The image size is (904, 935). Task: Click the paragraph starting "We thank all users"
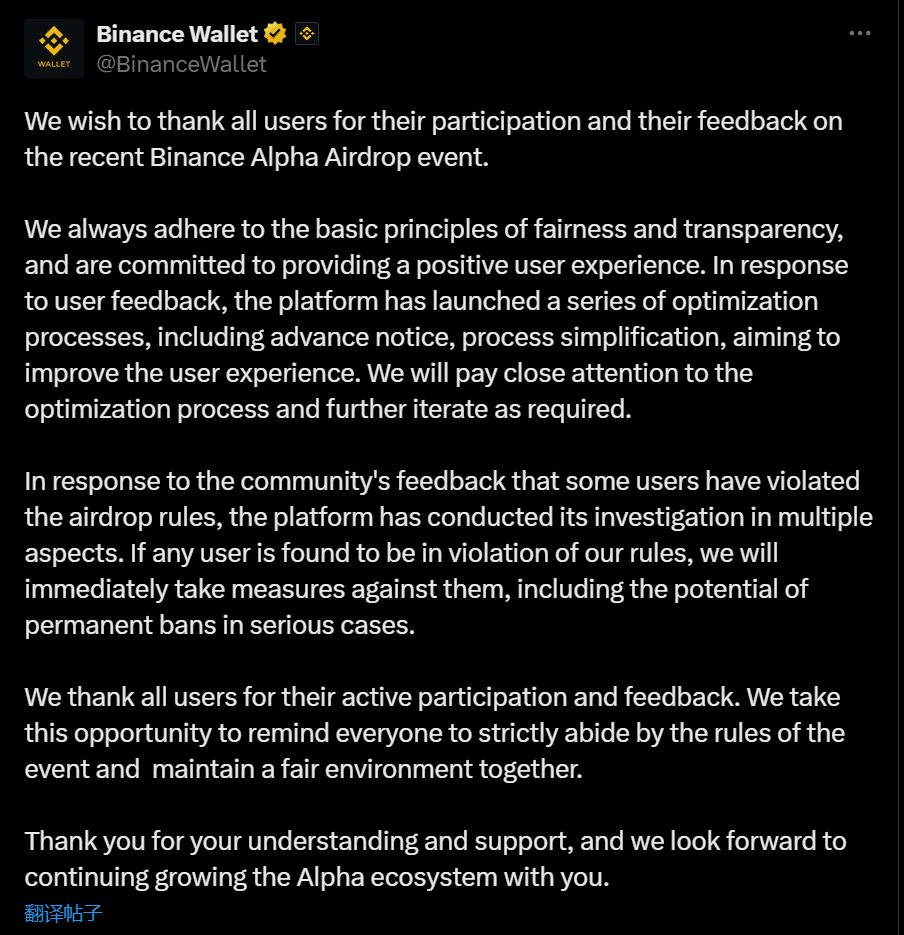coord(435,733)
